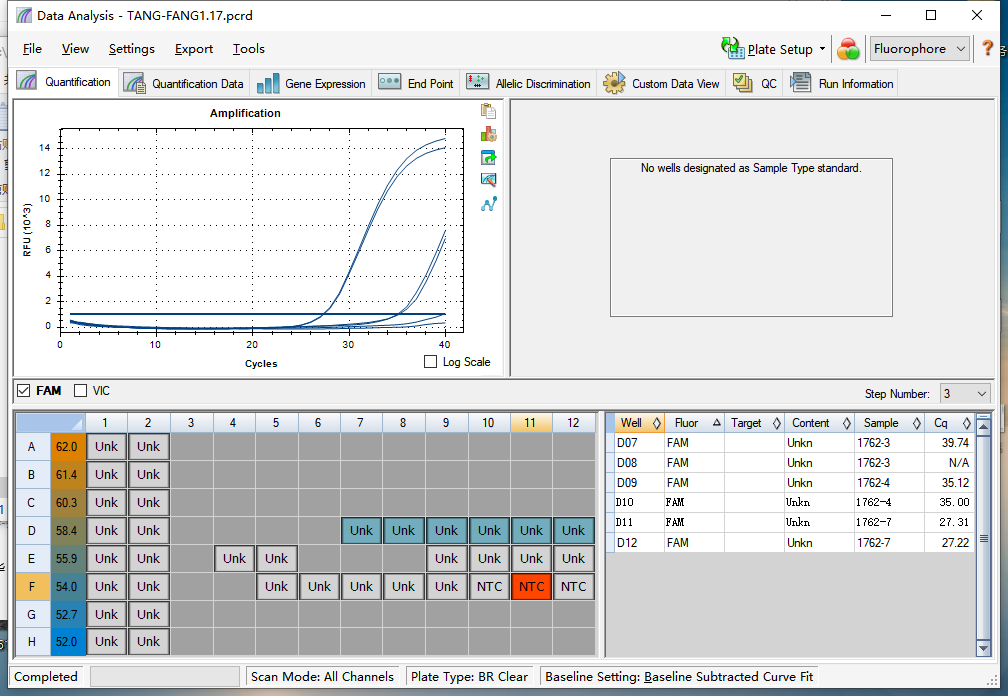Sort by the Sample column header
Viewport: 1008px width, 696px height.
[x=890, y=423]
